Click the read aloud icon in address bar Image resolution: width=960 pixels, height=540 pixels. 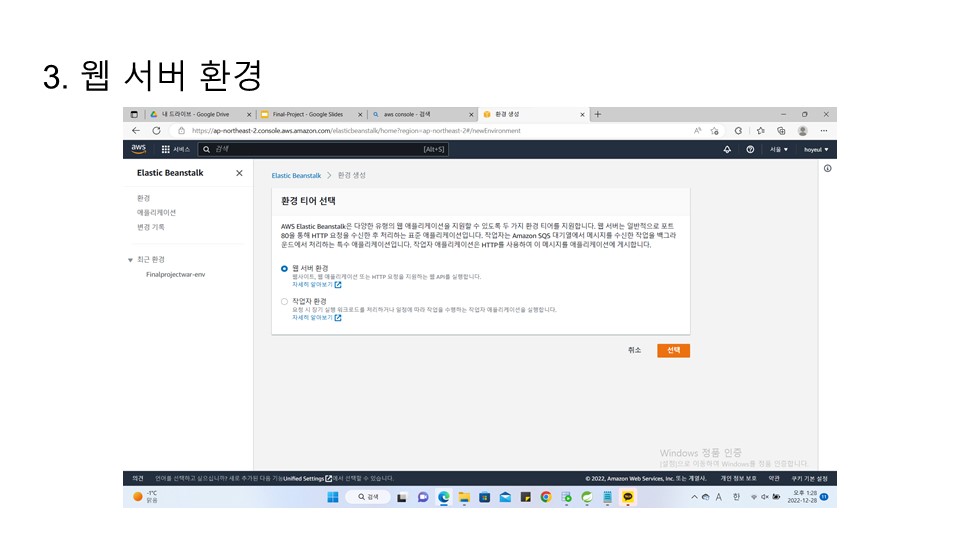(x=697, y=130)
